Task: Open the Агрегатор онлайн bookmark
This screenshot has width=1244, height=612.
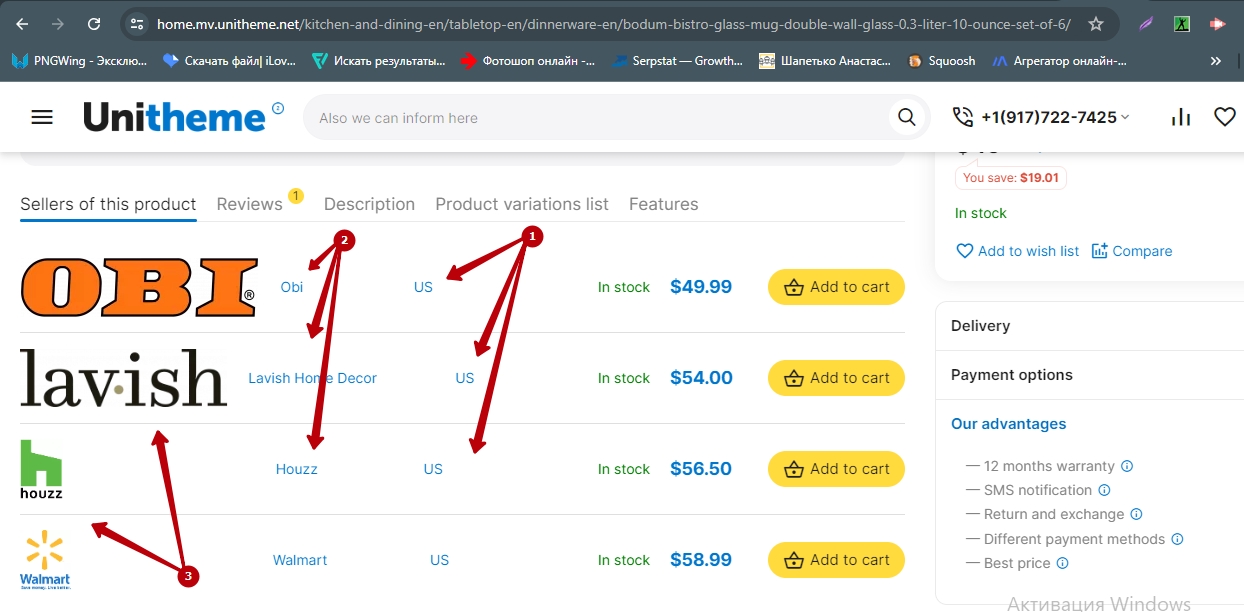Action: click(1059, 61)
